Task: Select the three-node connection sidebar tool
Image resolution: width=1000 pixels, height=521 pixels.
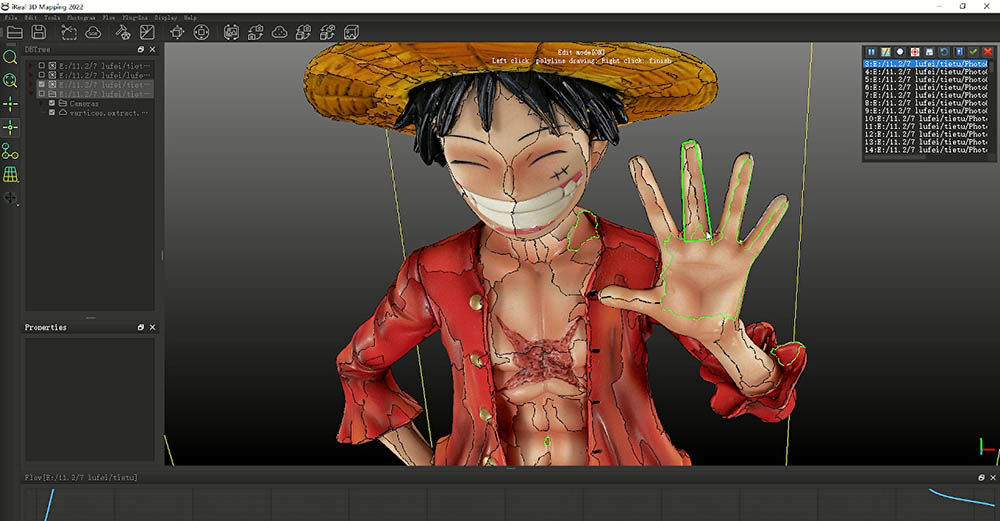Action: pos(10,151)
